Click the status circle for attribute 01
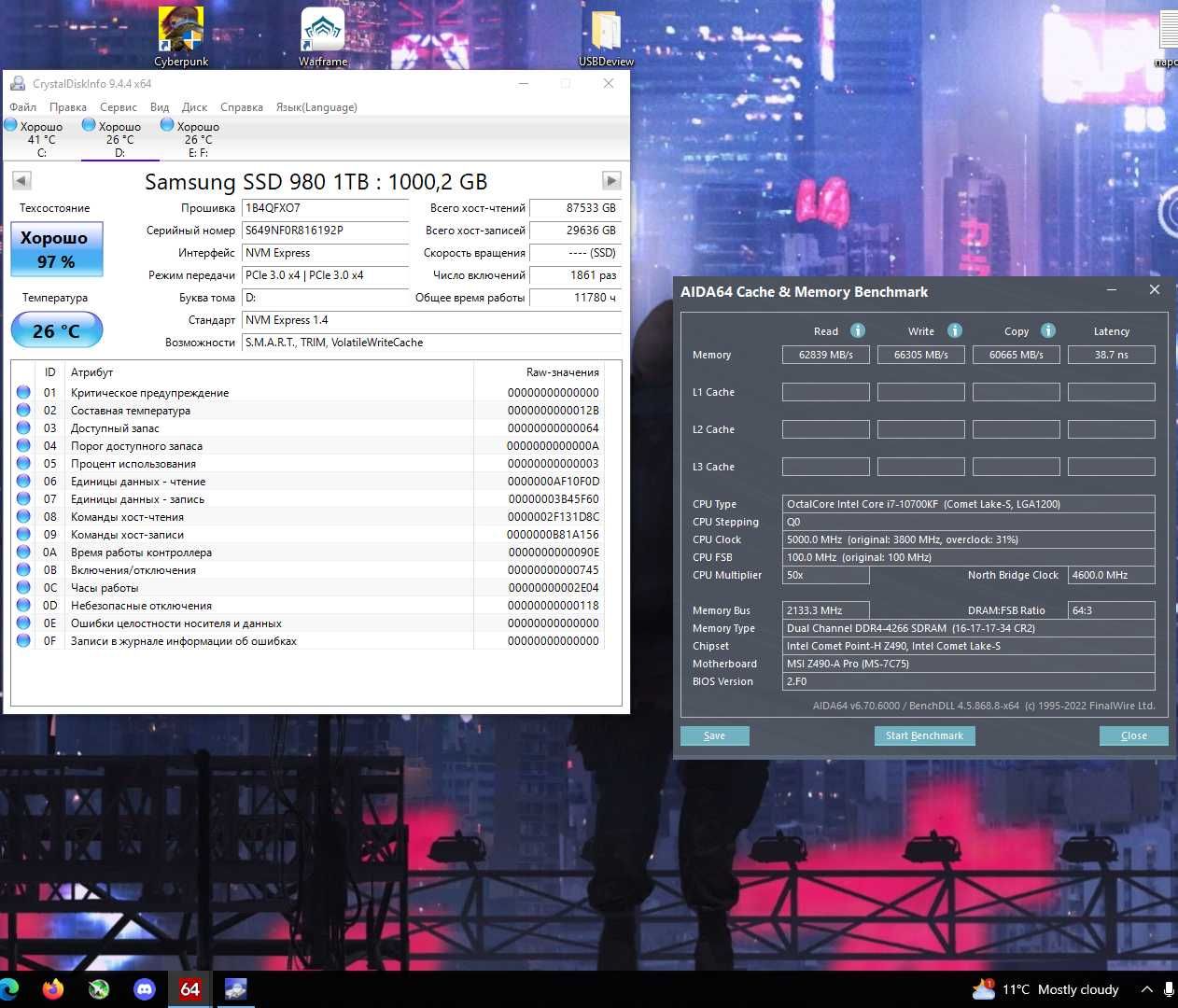This screenshot has width=1178, height=1008. pyautogui.click(x=23, y=392)
